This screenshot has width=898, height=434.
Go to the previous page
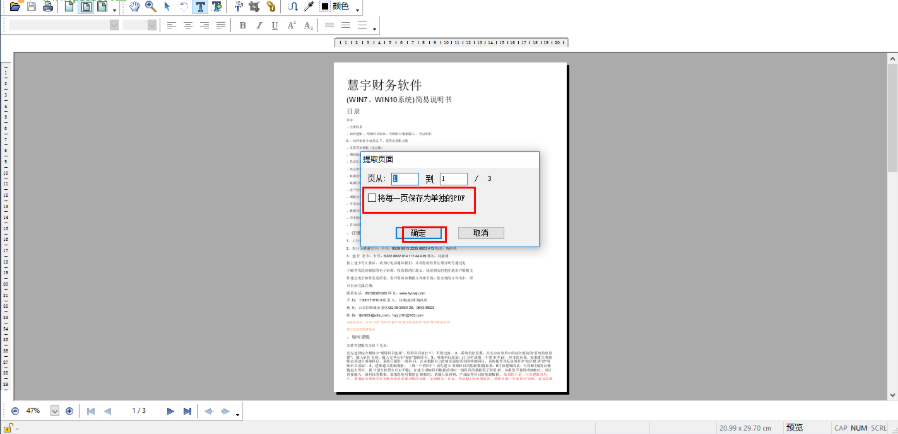[x=107, y=411]
